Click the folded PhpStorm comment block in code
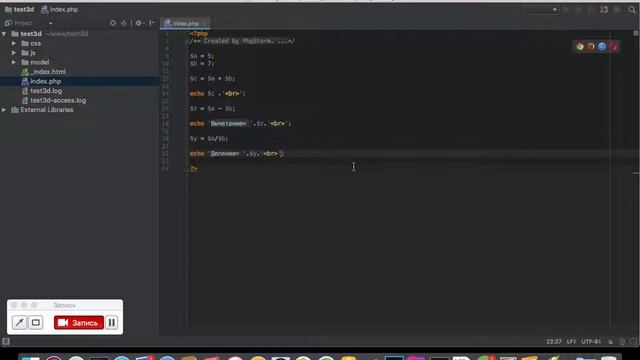This screenshot has height=360, width=640. pos(242,41)
